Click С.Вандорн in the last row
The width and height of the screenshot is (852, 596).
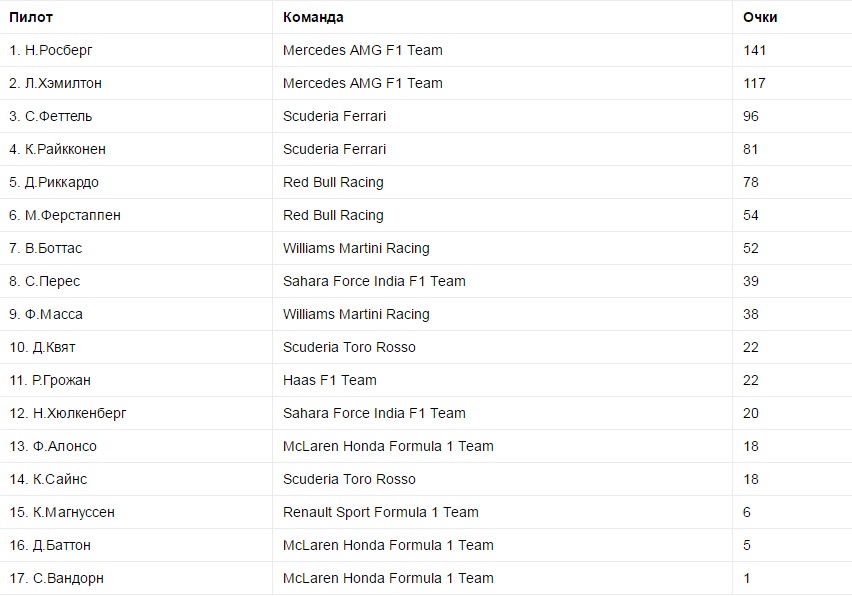point(56,578)
